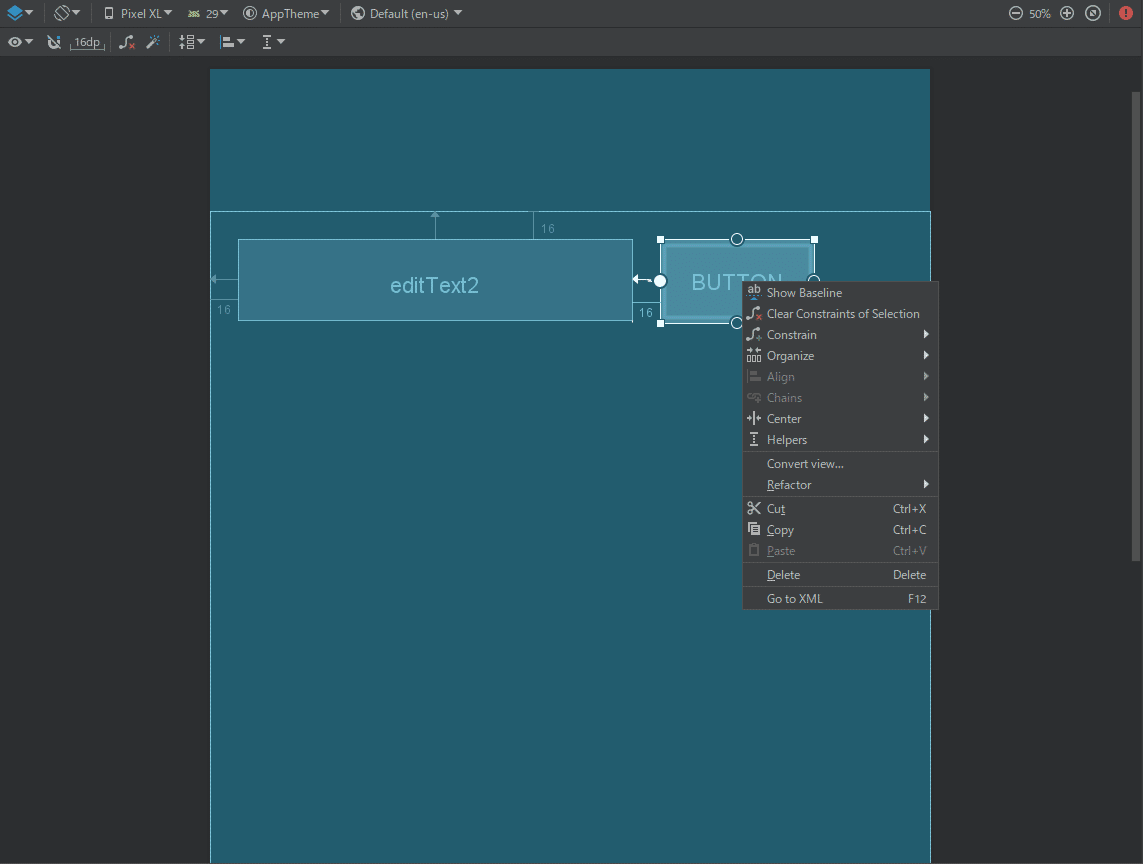Click the Center alignment icon in menu

tap(754, 418)
